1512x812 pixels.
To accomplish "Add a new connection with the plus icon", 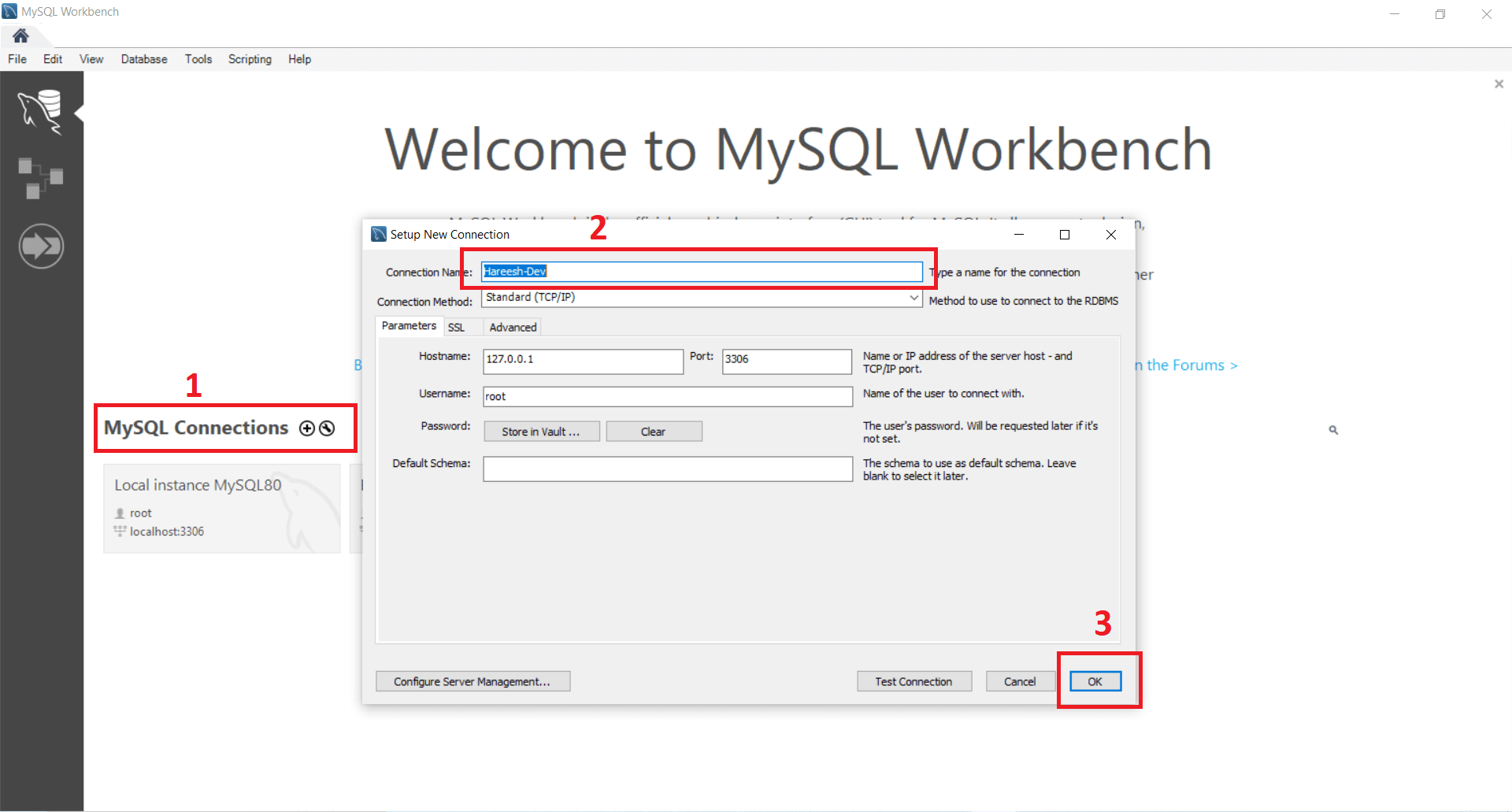I will tap(307, 428).
